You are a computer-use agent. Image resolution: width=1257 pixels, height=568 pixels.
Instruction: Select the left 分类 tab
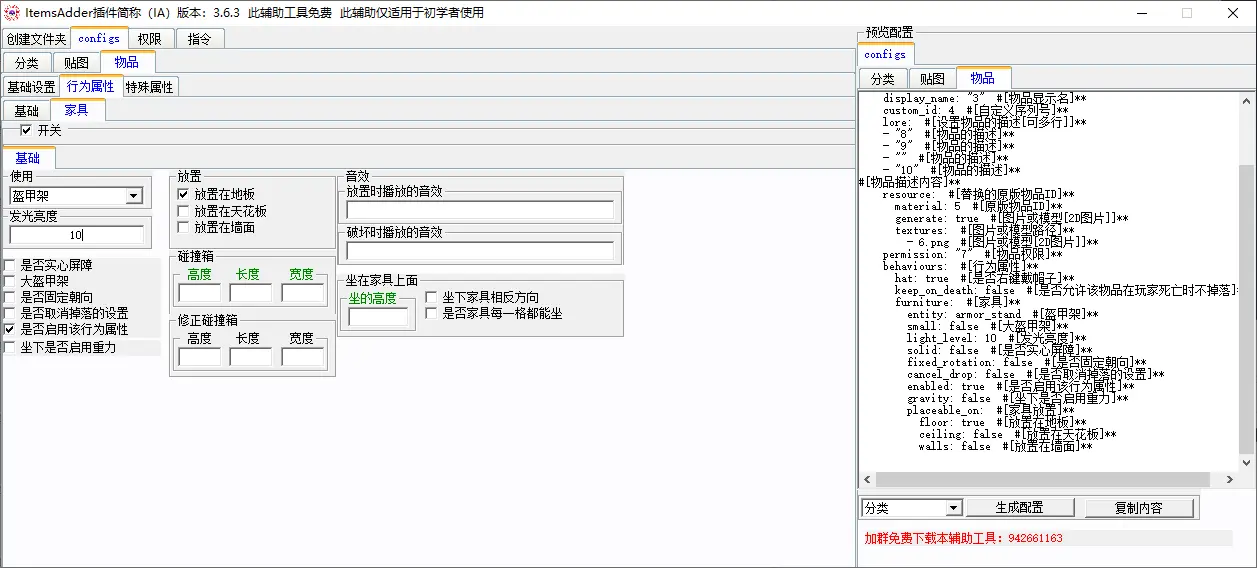27,62
